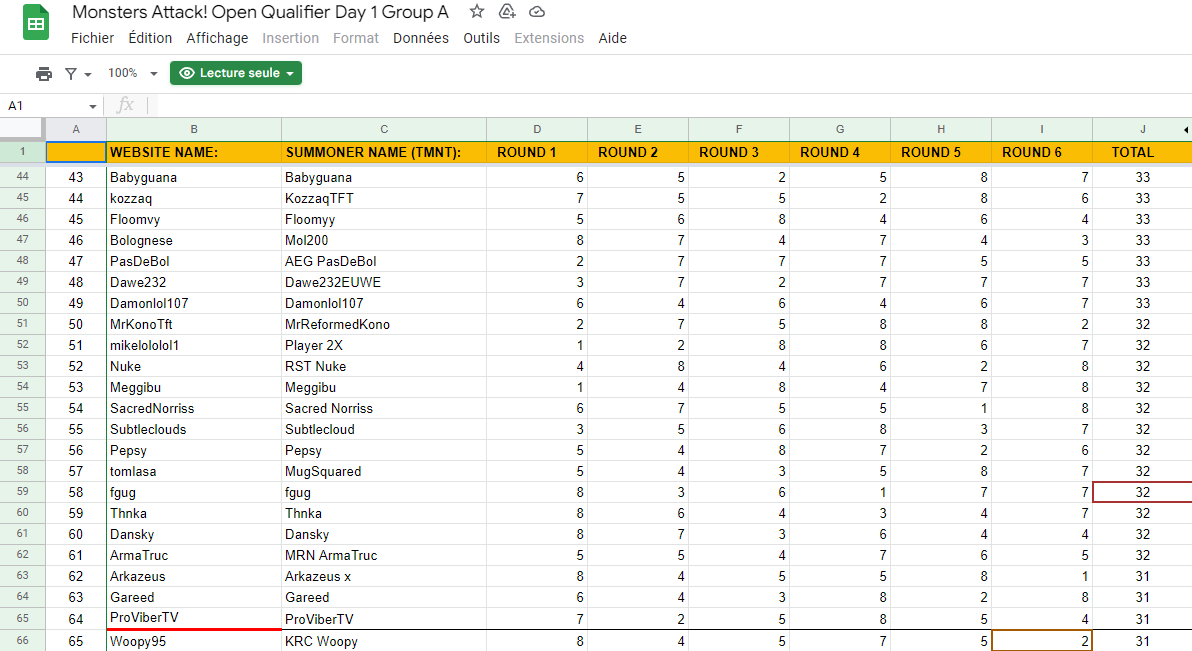Select the Thnka website name cell

(x=194, y=513)
